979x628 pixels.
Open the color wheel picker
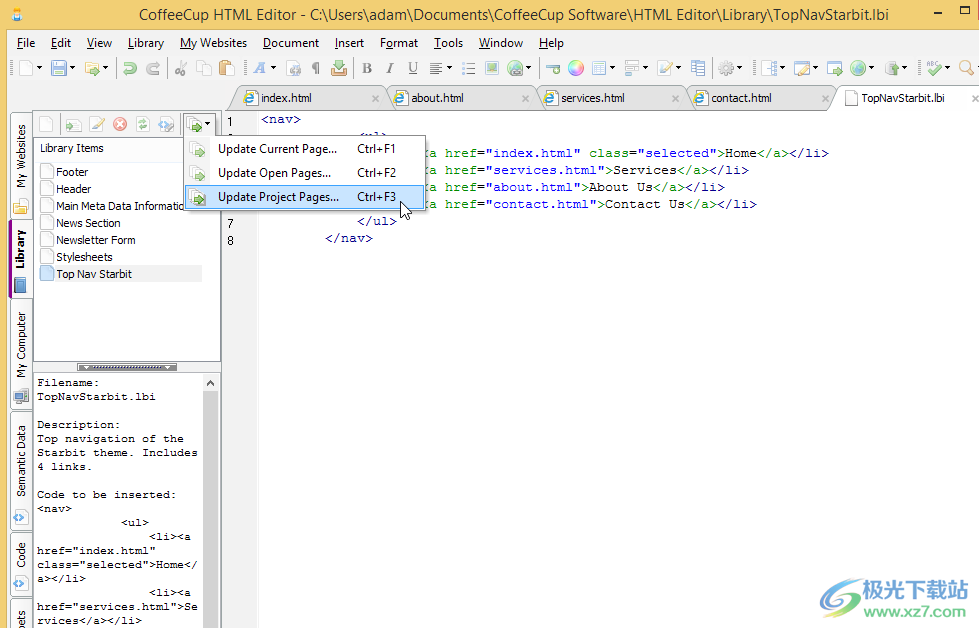pos(576,68)
